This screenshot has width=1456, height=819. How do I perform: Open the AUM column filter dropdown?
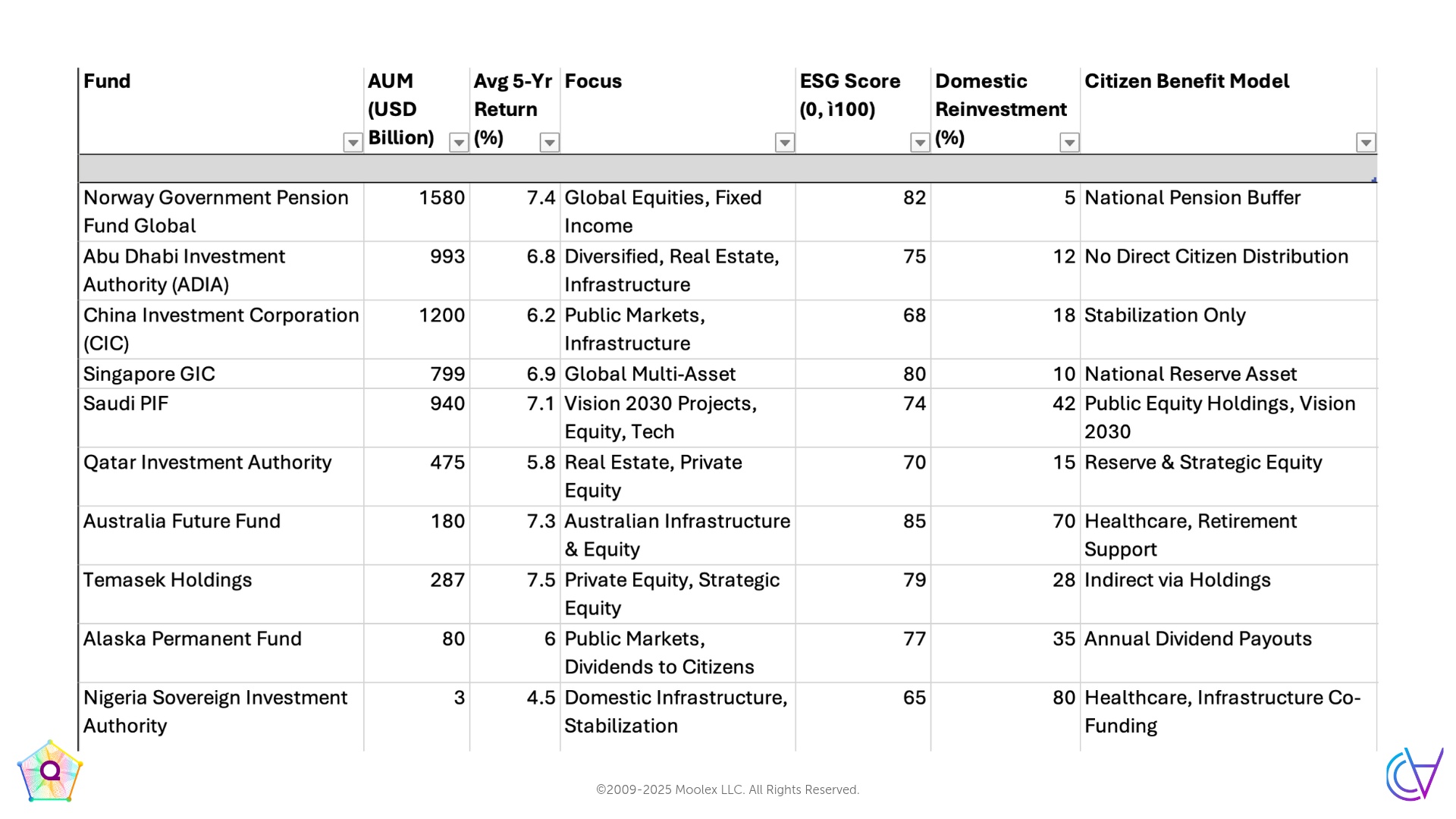(x=459, y=143)
